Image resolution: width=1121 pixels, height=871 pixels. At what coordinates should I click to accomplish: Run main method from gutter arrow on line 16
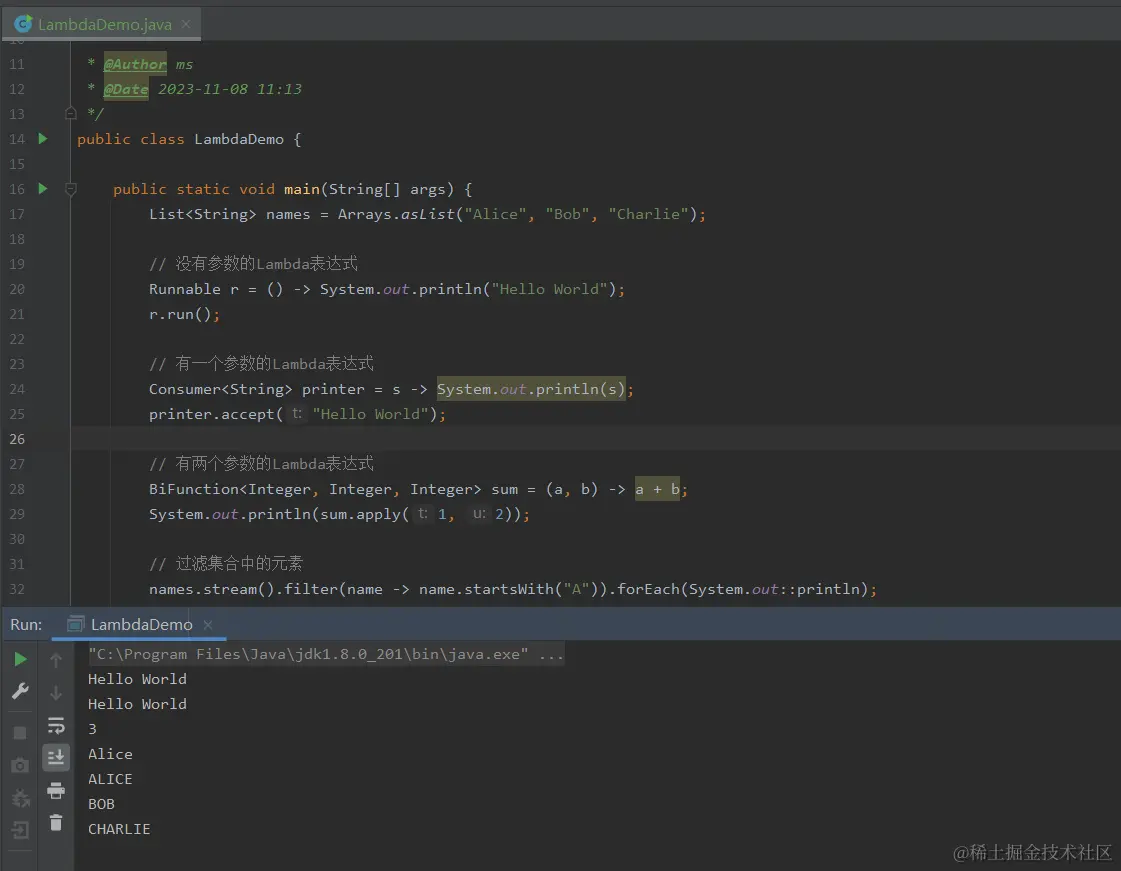[x=43, y=189]
